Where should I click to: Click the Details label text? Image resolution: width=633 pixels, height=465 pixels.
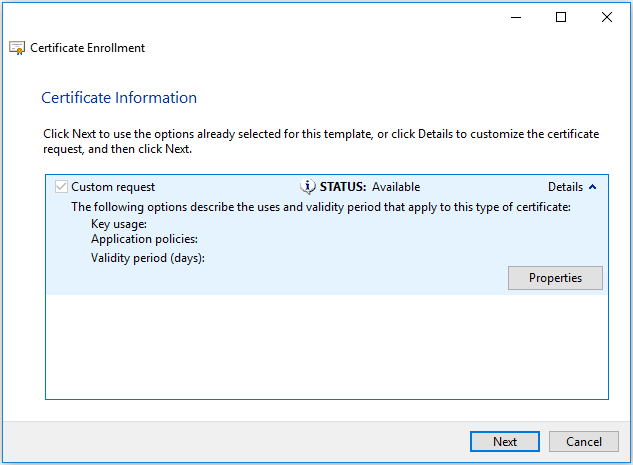(565, 187)
